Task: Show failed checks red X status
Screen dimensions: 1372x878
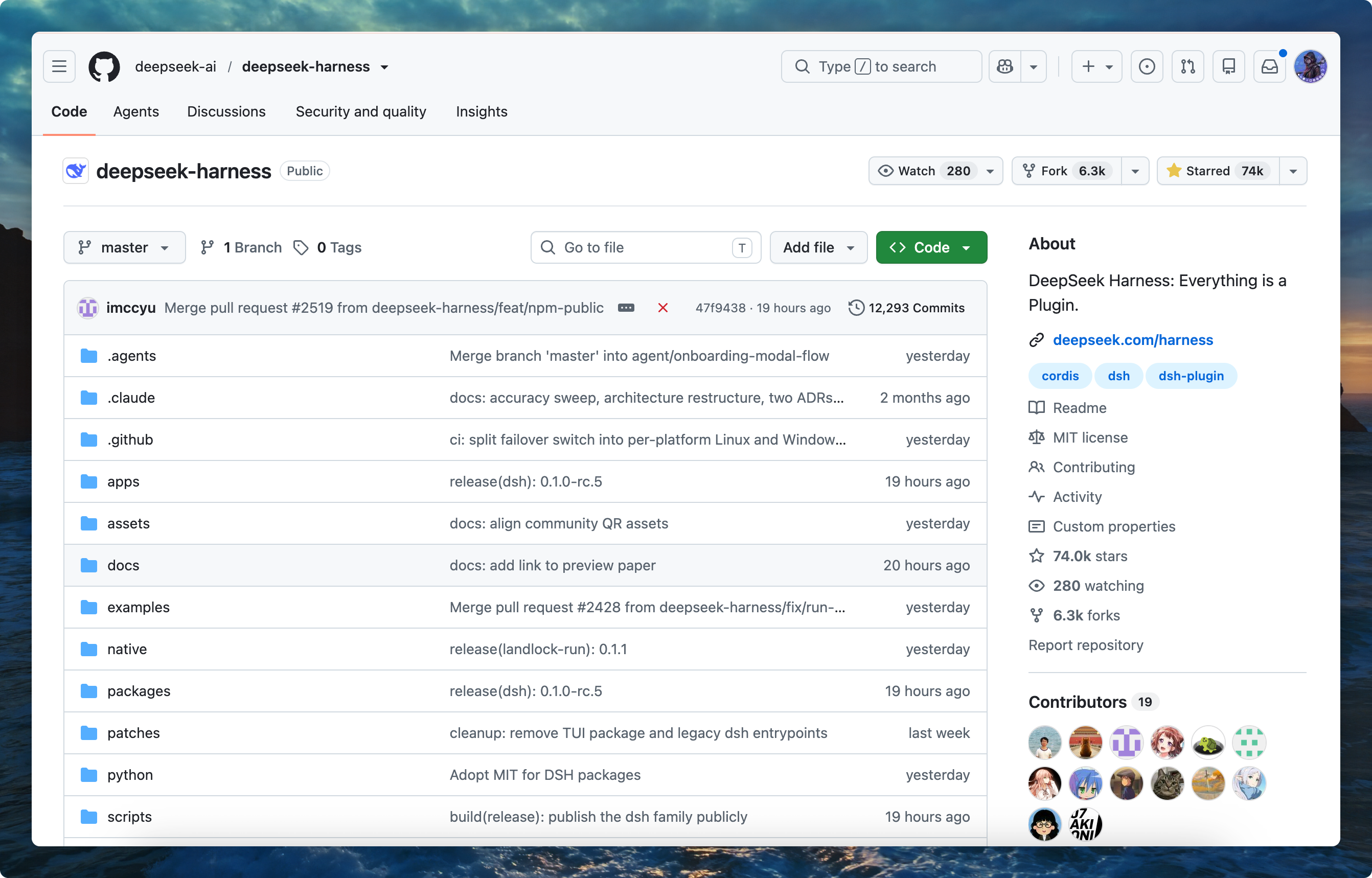Action: pos(662,308)
